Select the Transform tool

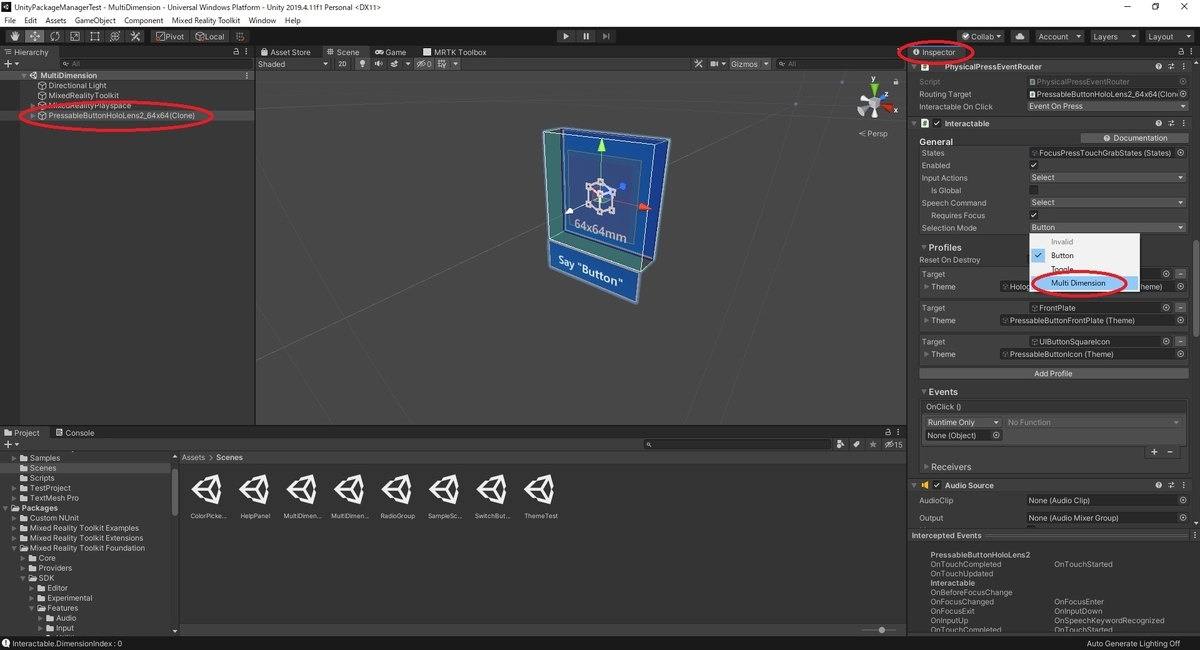[x=115, y=37]
